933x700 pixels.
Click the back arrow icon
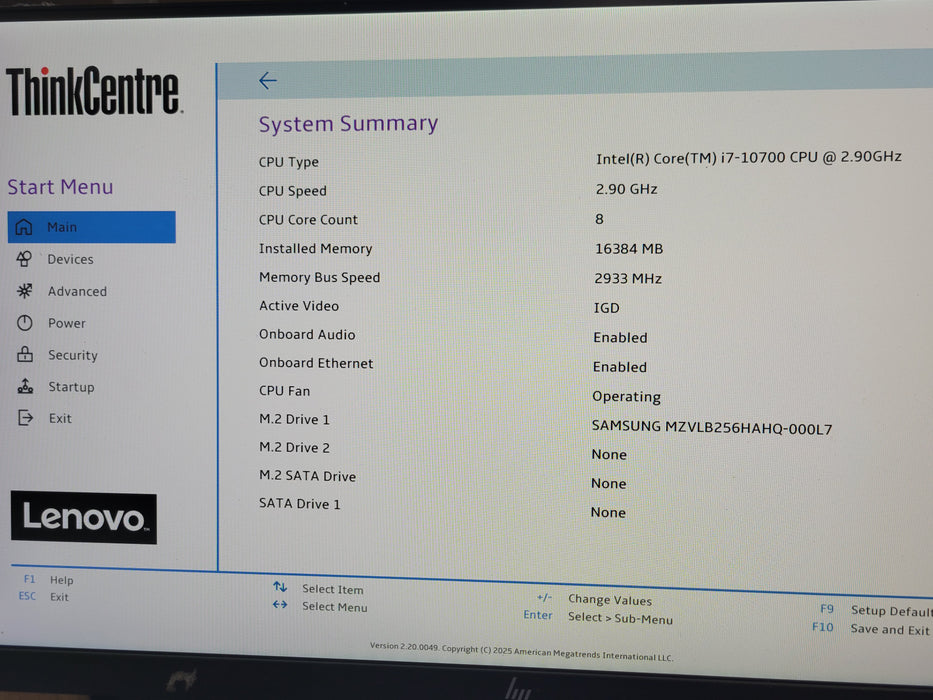268,80
